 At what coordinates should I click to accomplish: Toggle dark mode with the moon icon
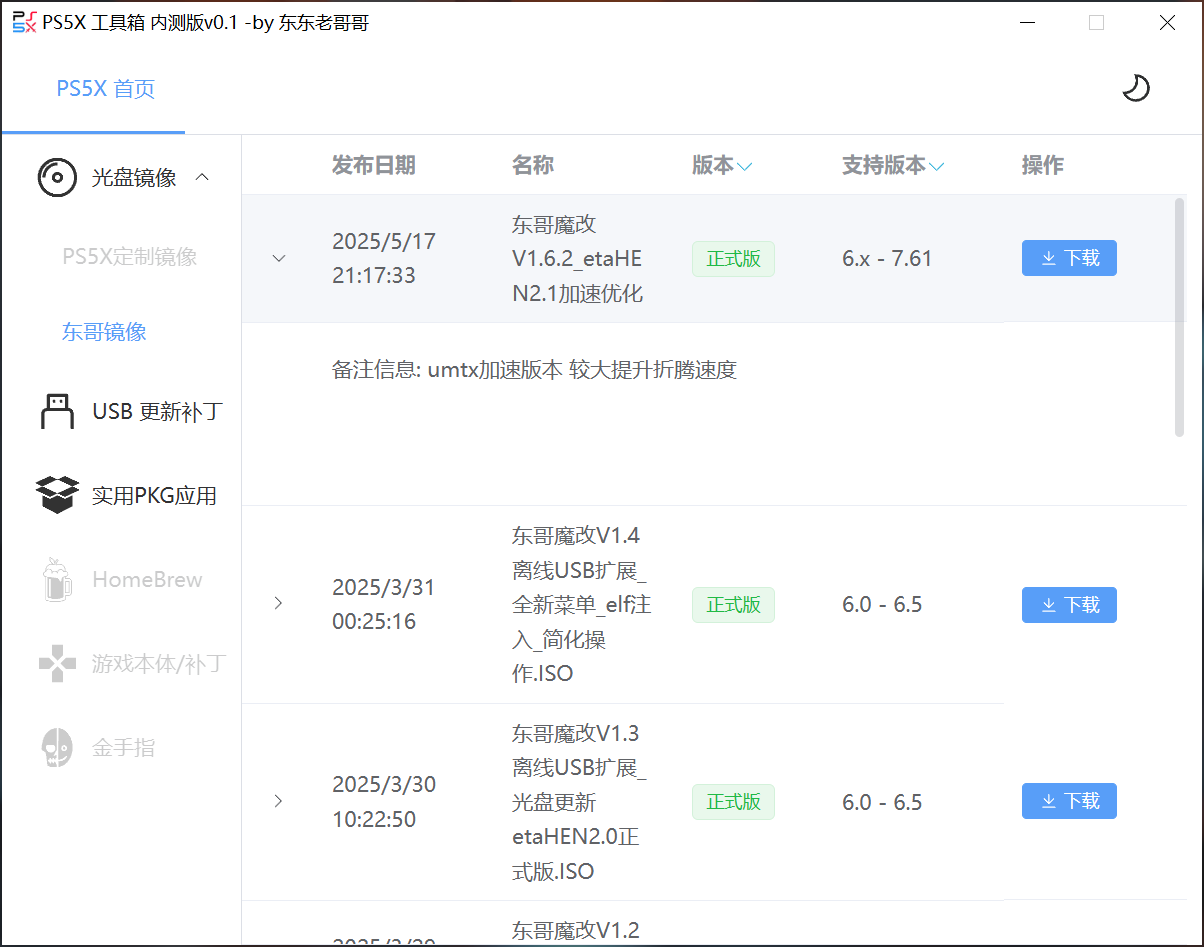[x=1137, y=88]
